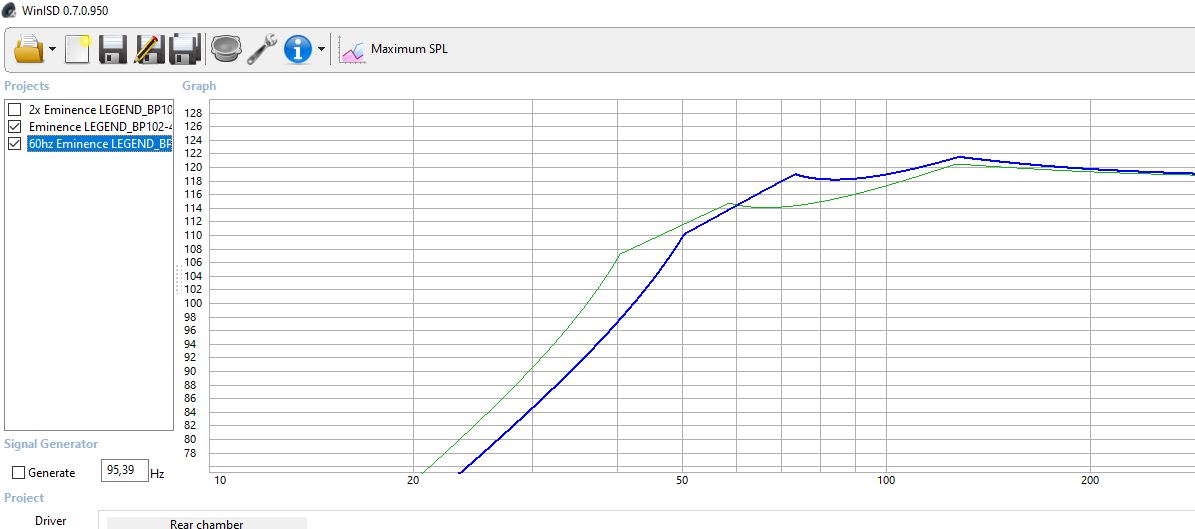Click Save As floppy with pencil icon
The height and width of the screenshot is (529, 1195).
coord(149,50)
